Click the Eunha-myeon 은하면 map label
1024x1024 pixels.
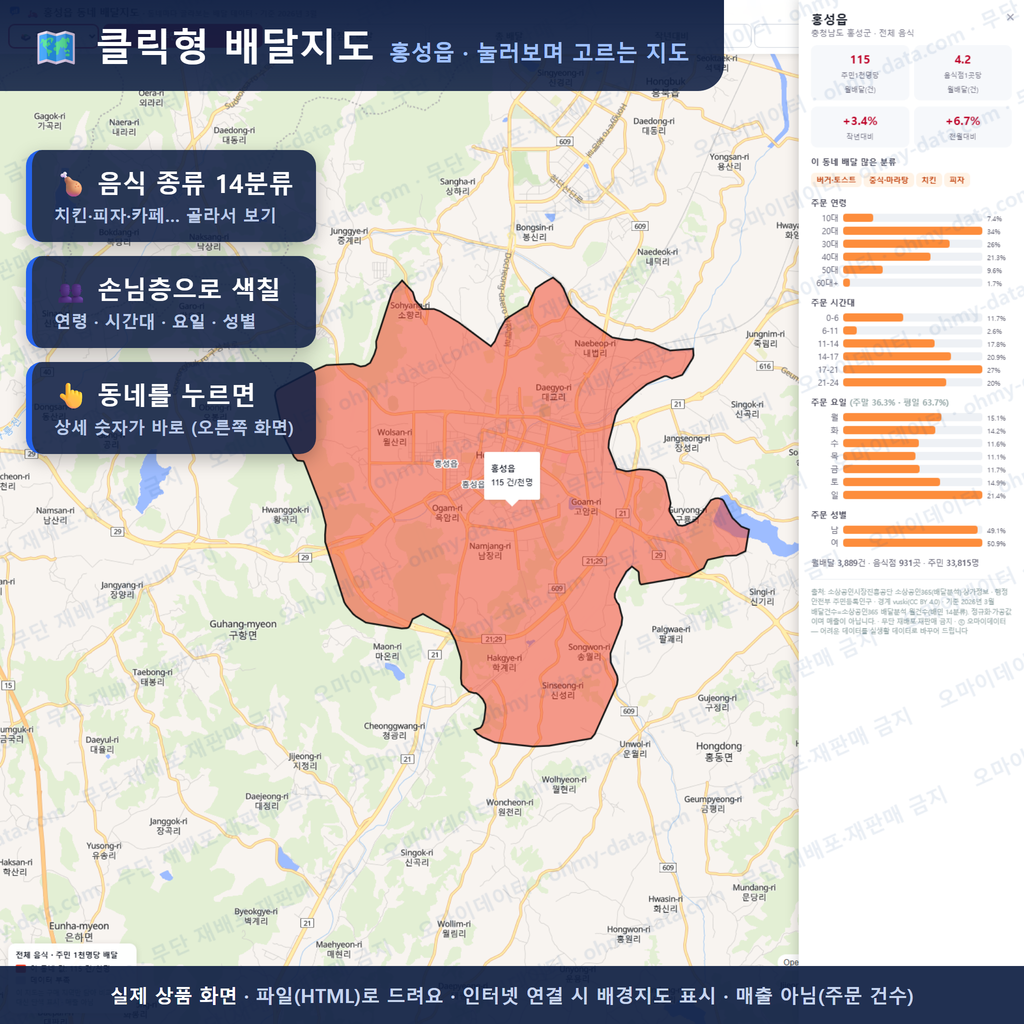(x=78, y=931)
